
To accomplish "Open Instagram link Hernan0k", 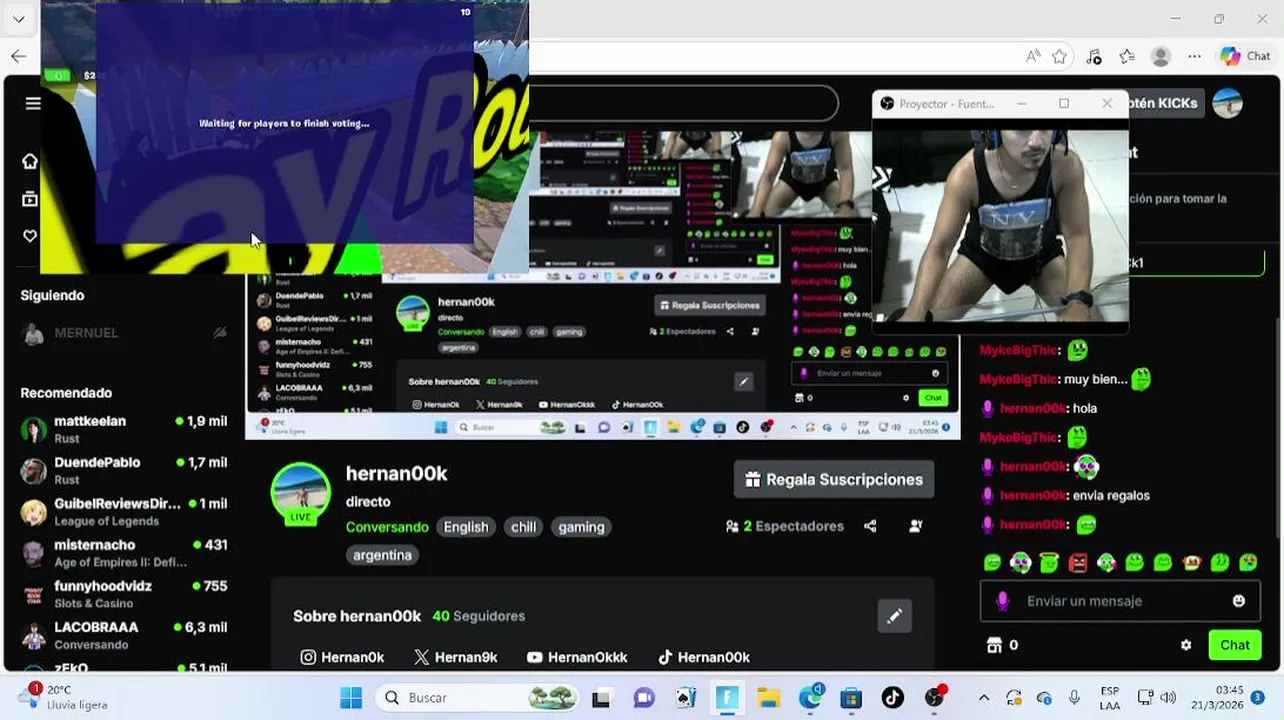I will (343, 657).
